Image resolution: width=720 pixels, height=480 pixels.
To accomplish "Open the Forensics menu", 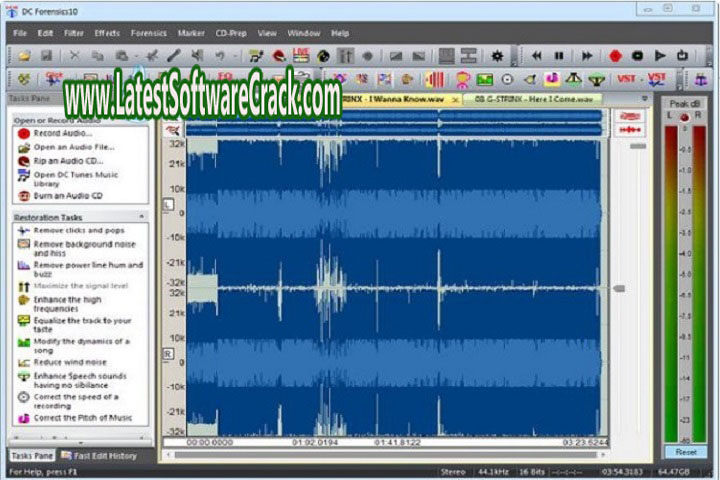I will [x=149, y=33].
